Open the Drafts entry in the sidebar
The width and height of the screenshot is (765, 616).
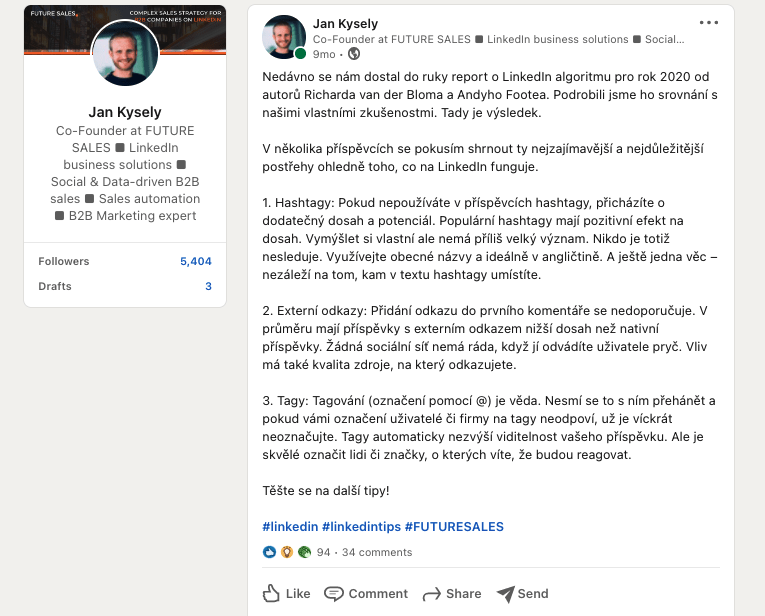tap(55, 286)
